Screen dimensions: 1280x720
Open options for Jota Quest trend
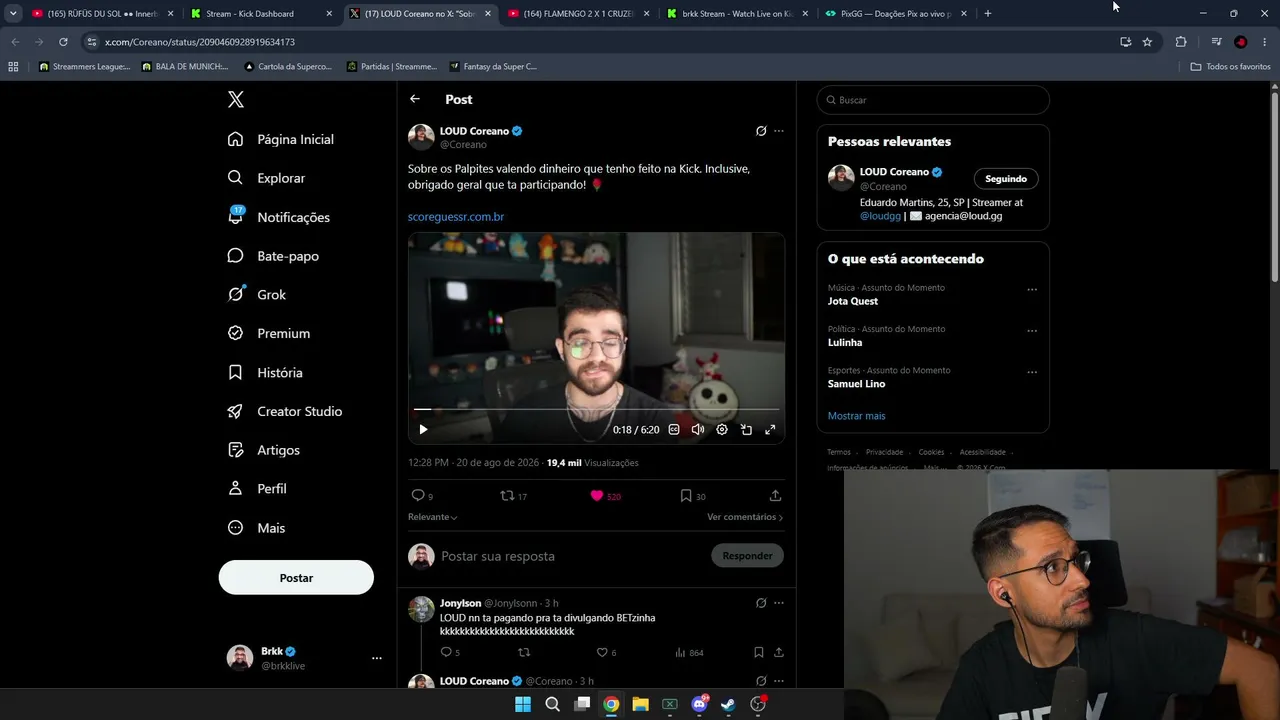(x=1032, y=290)
